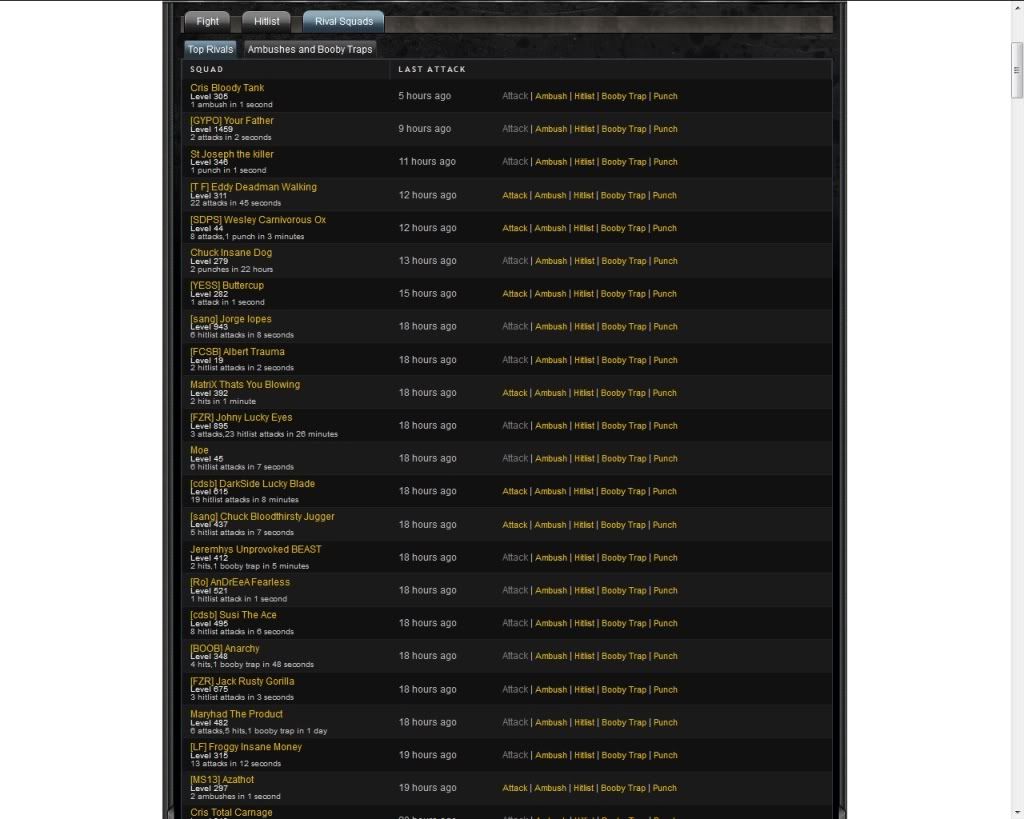Screen dimensions: 1024x819
Task: Set Booby Trap for [FZR] Johny Lucky Eyes
Action: (624, 425)
